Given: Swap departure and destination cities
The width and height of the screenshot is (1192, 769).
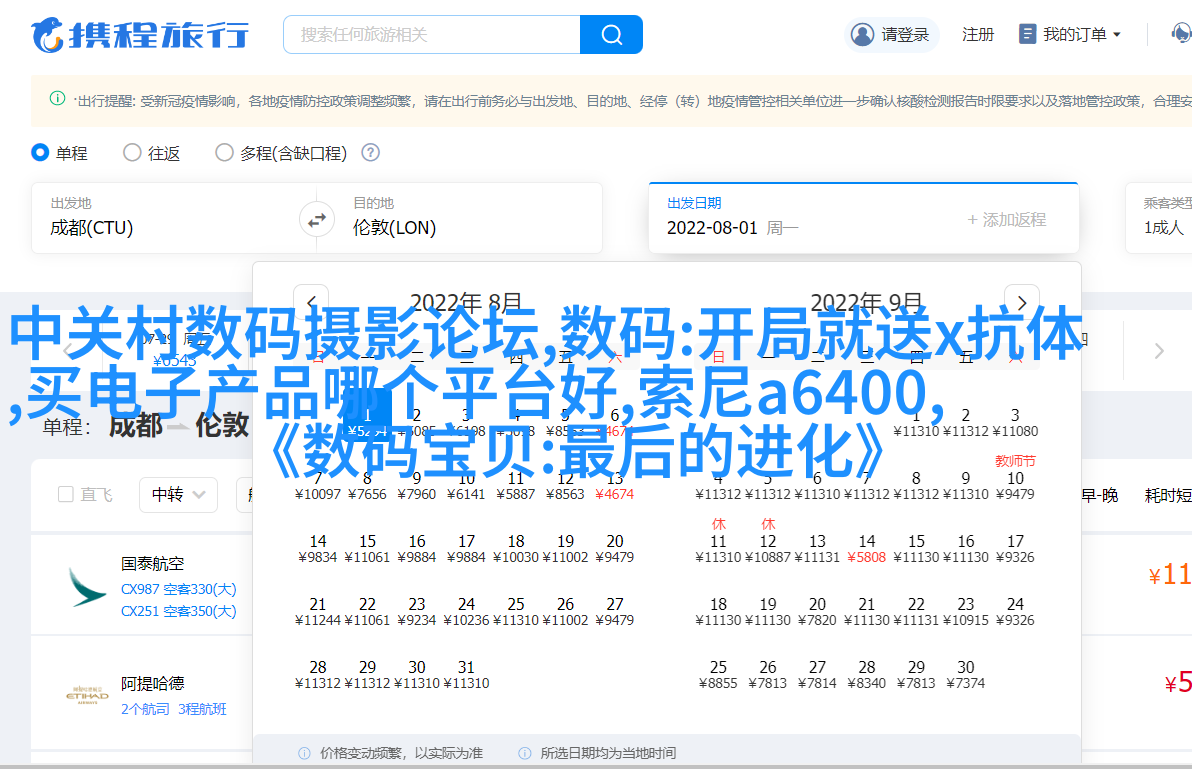Looking at the screenshot, I should [x=316, y=220].
